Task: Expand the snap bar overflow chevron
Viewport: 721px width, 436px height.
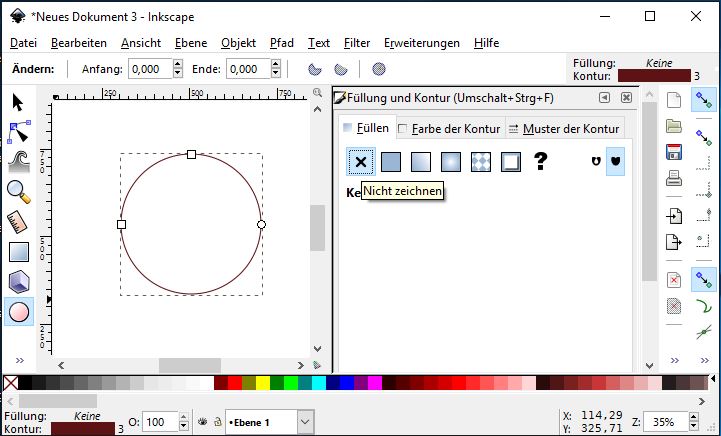Action: pos(704,360)
